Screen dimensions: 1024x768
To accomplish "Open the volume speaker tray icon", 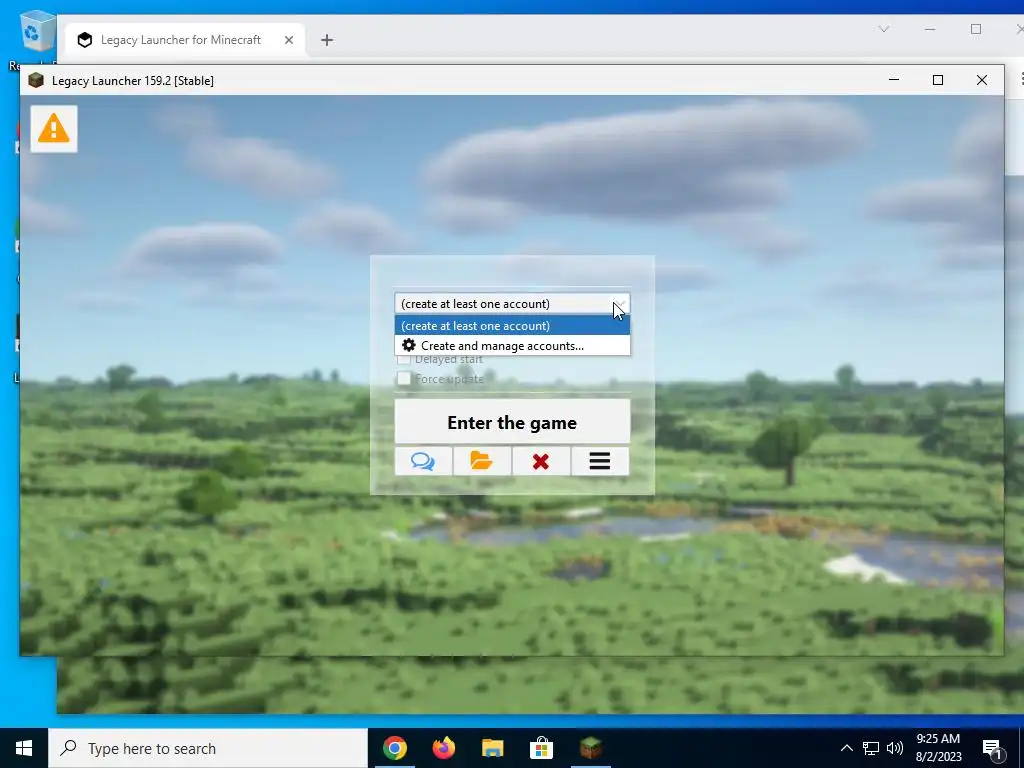I will tap(895, 748).
